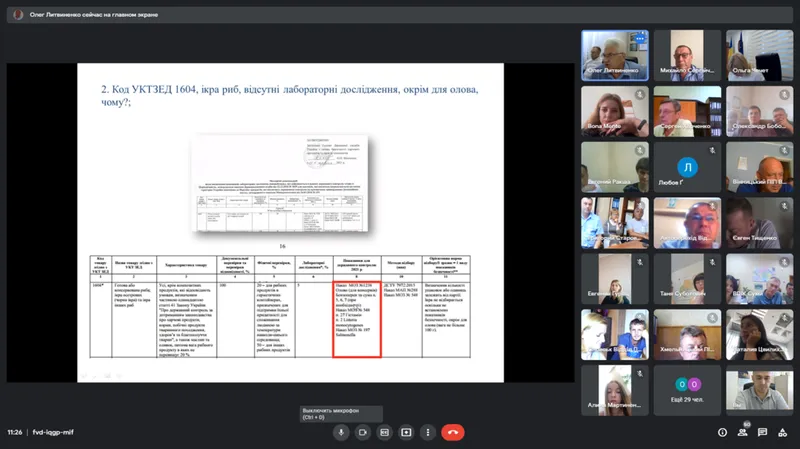800x449 pixels.
Task: Show the participants list panel
Action: click(x=742, y=432)
